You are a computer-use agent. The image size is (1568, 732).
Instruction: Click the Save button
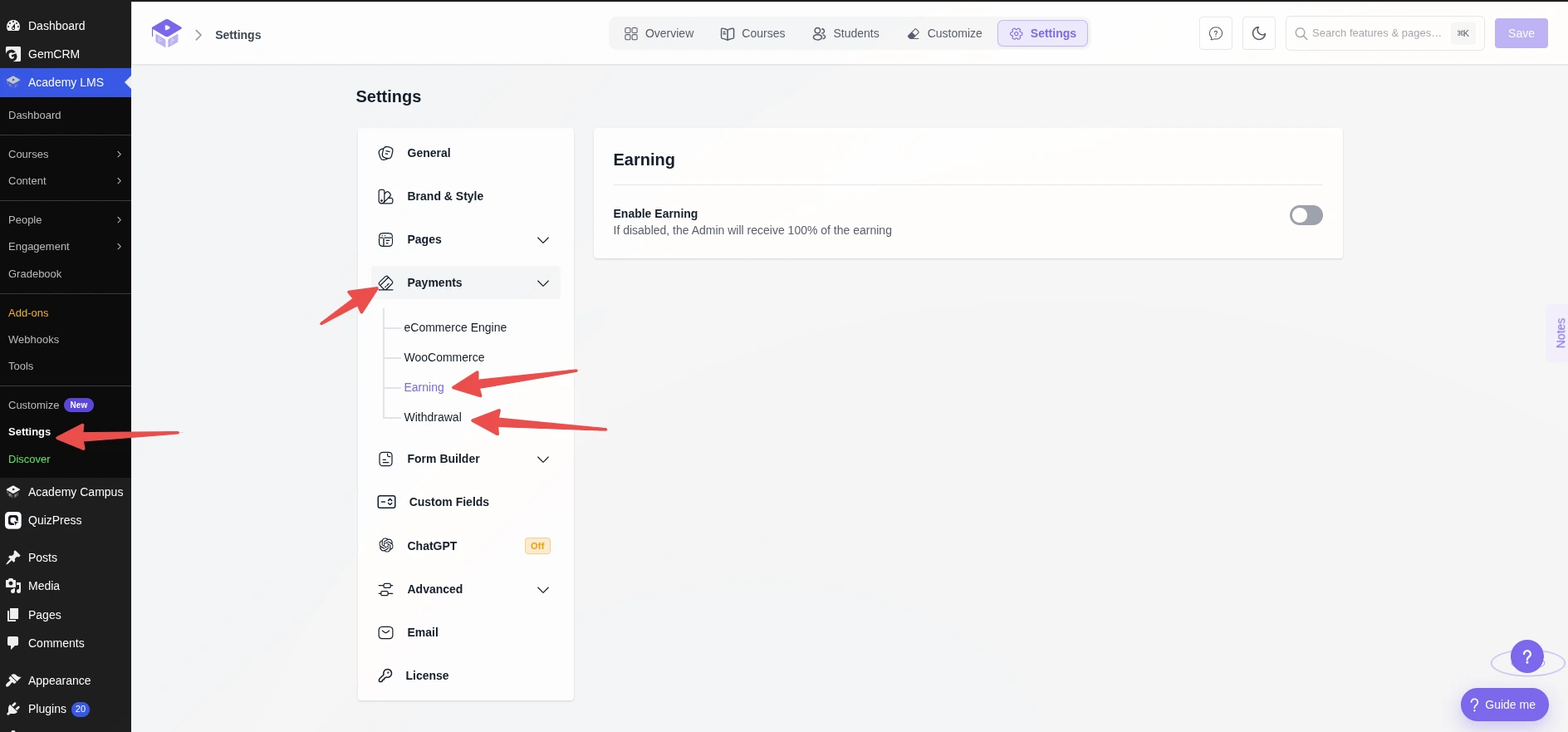click(1521, 33)
